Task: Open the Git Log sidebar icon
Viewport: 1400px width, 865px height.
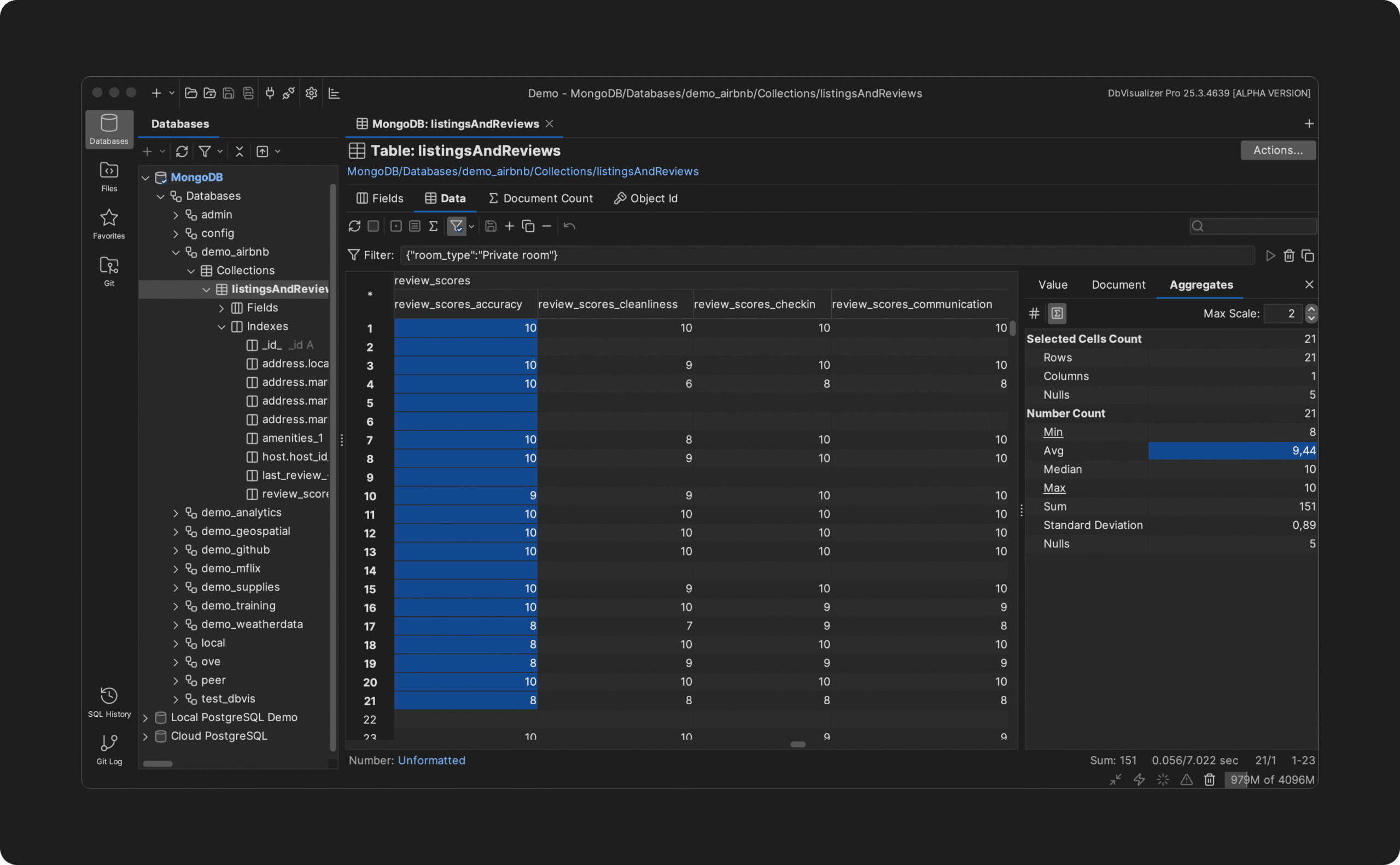Action: click(109, 750)
